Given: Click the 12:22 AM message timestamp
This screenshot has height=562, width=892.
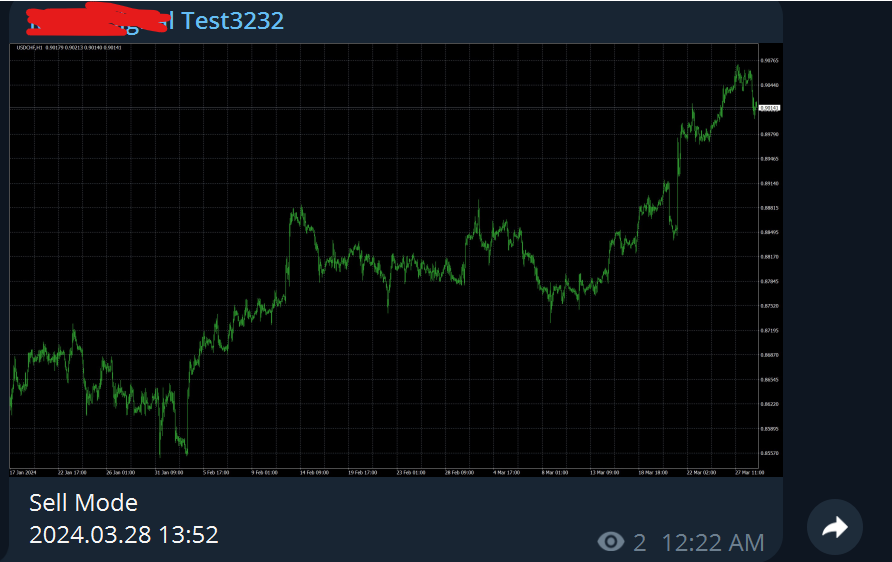Looking at the screenshot, I should pyautogui.click(x=712, y=543).
